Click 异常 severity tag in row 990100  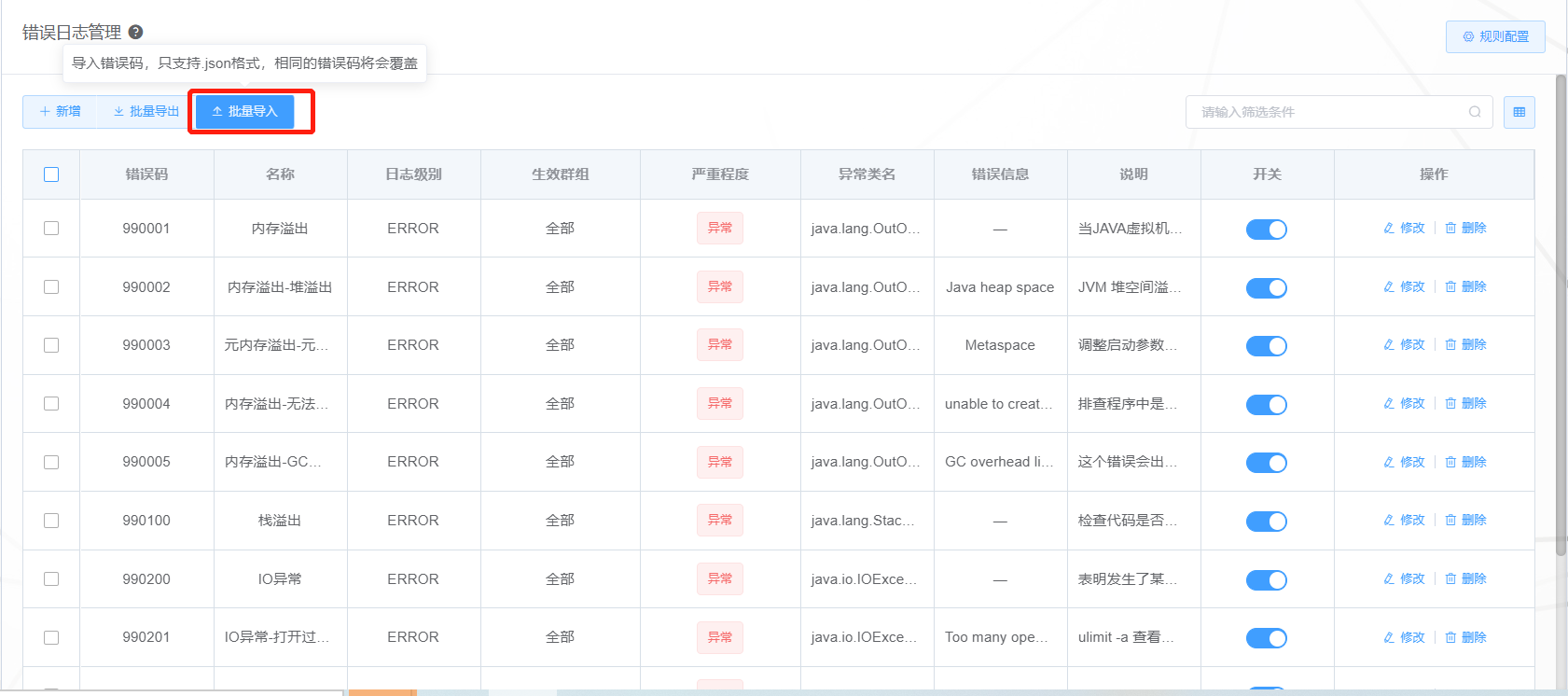720,520
